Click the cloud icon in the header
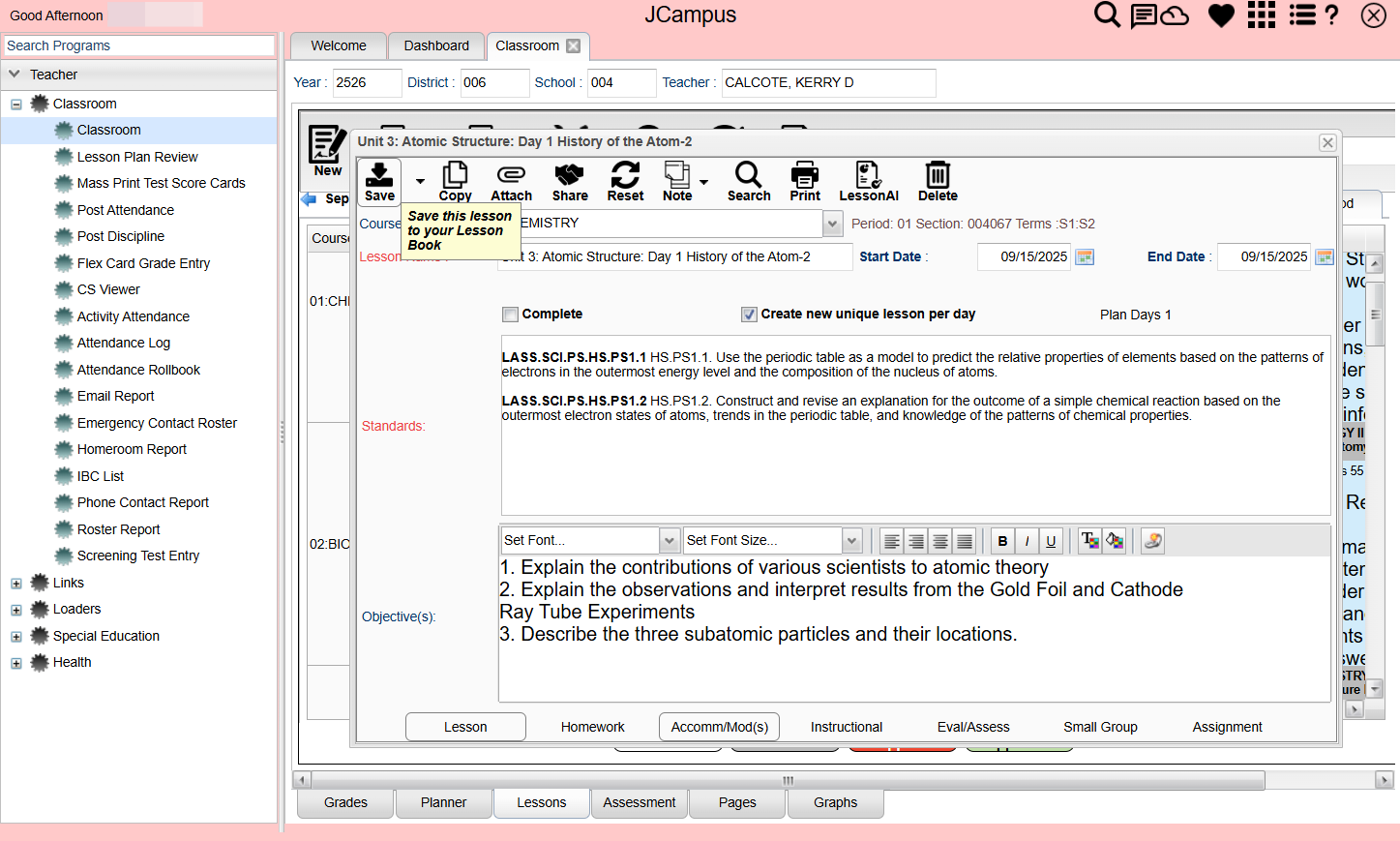Viewport: 1400px width, 841px height. click(x=1175, y=15)
